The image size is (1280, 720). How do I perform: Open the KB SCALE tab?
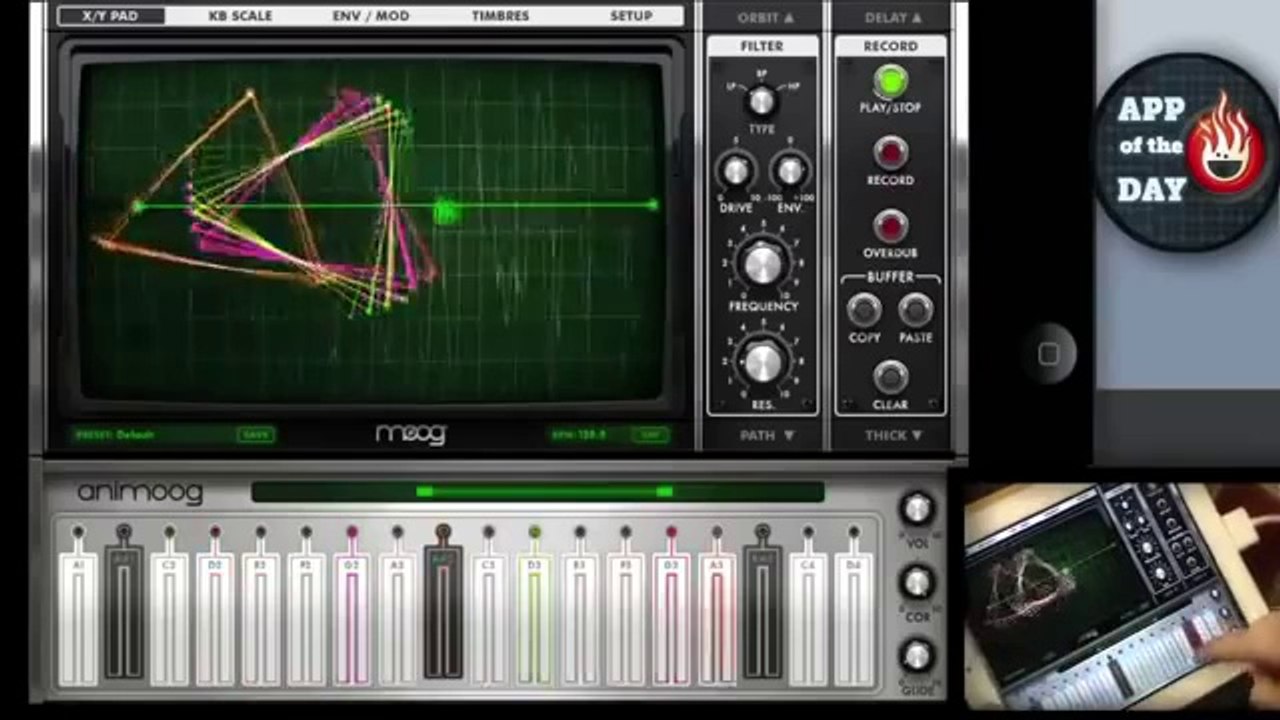pyautogui.click(x=240, y=16)
